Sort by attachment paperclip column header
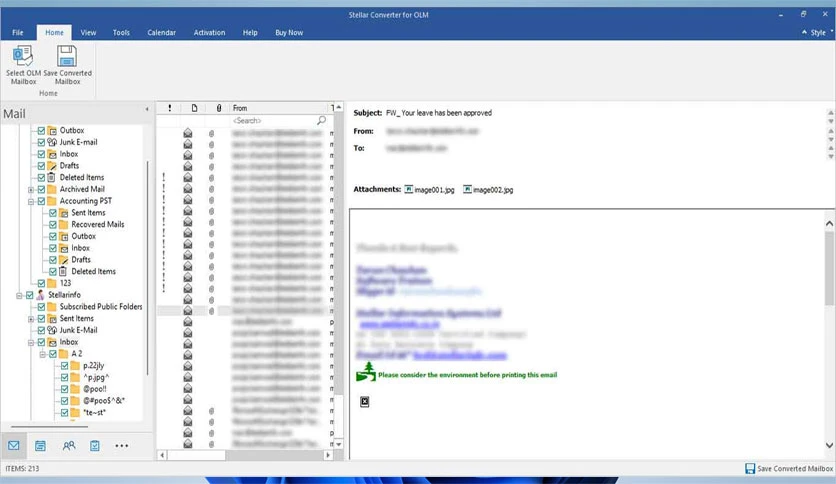Image resolution: width=836 pixels, height=484 pixels. pos(219,108)
